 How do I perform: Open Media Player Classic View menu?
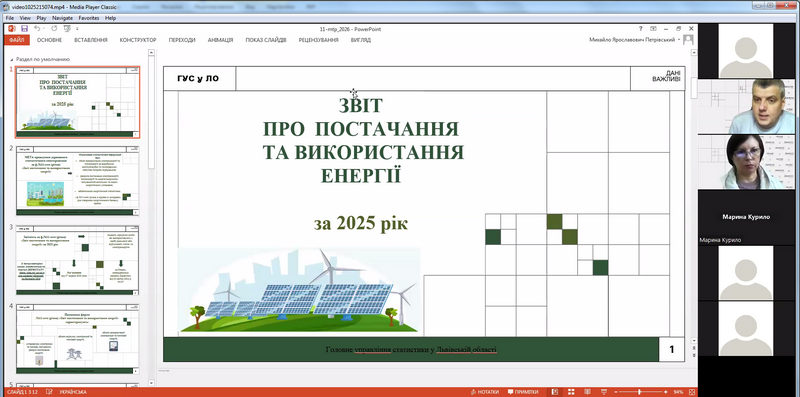point(25,18)
